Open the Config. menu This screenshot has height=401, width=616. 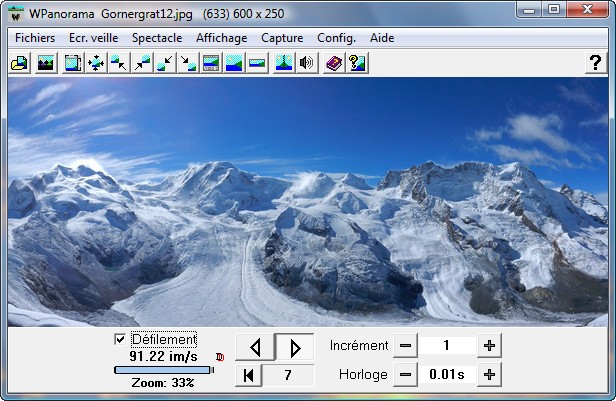(x=336, y=38)
